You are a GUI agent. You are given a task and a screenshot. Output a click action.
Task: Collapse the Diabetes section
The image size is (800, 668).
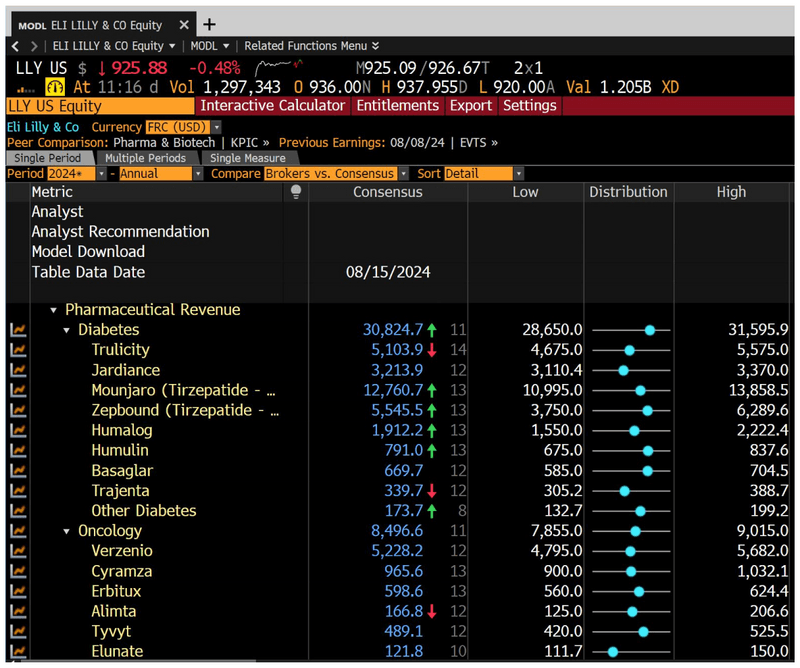click(x=66, y=329)
